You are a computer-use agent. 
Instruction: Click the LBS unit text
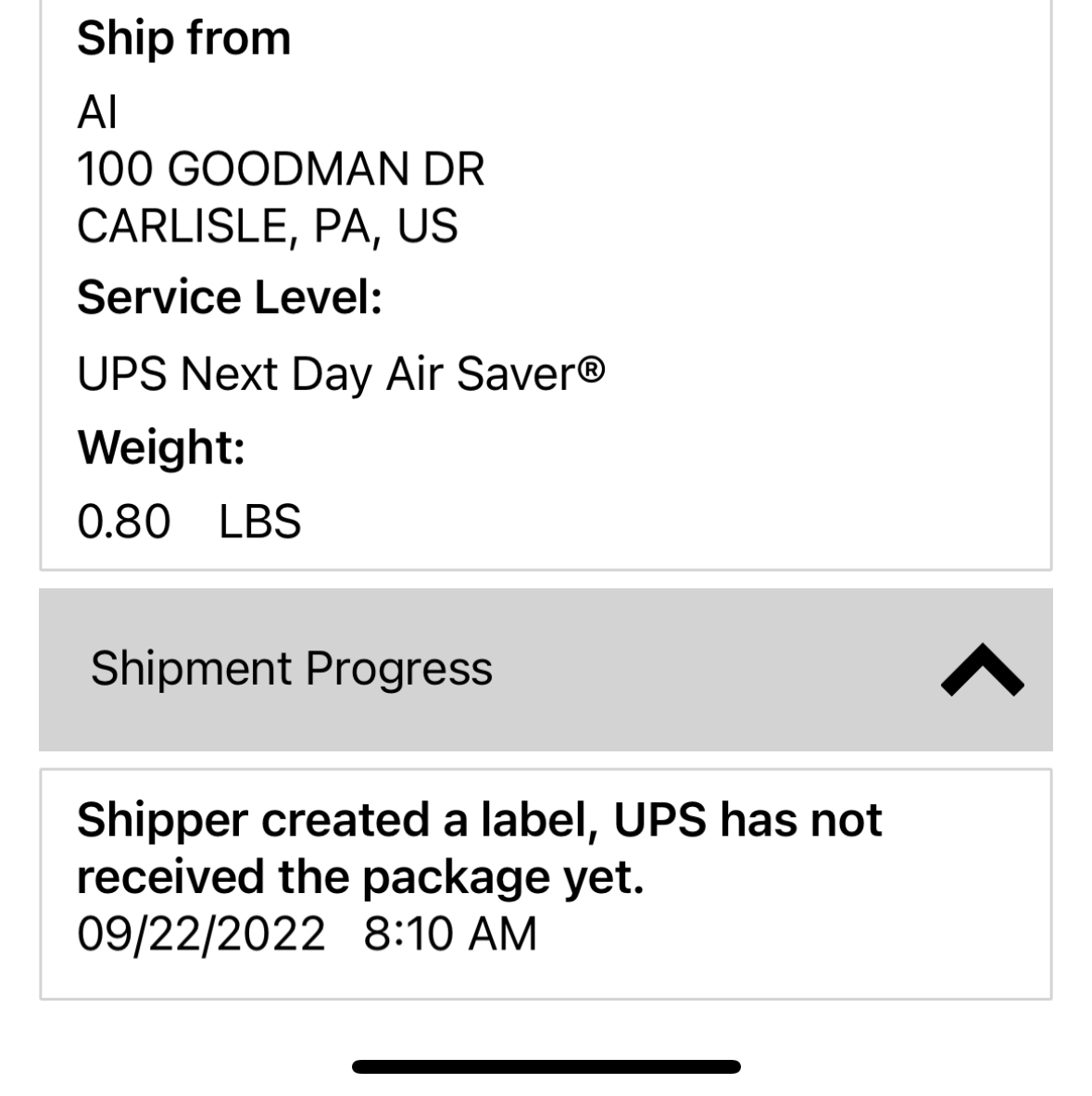coord(260,522)
